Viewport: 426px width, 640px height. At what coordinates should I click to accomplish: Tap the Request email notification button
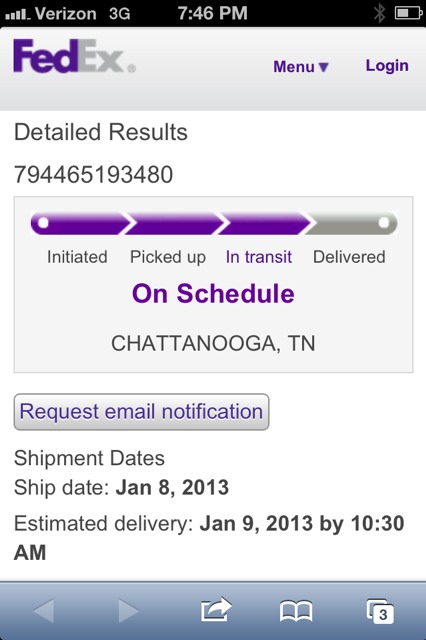point(141,411)
